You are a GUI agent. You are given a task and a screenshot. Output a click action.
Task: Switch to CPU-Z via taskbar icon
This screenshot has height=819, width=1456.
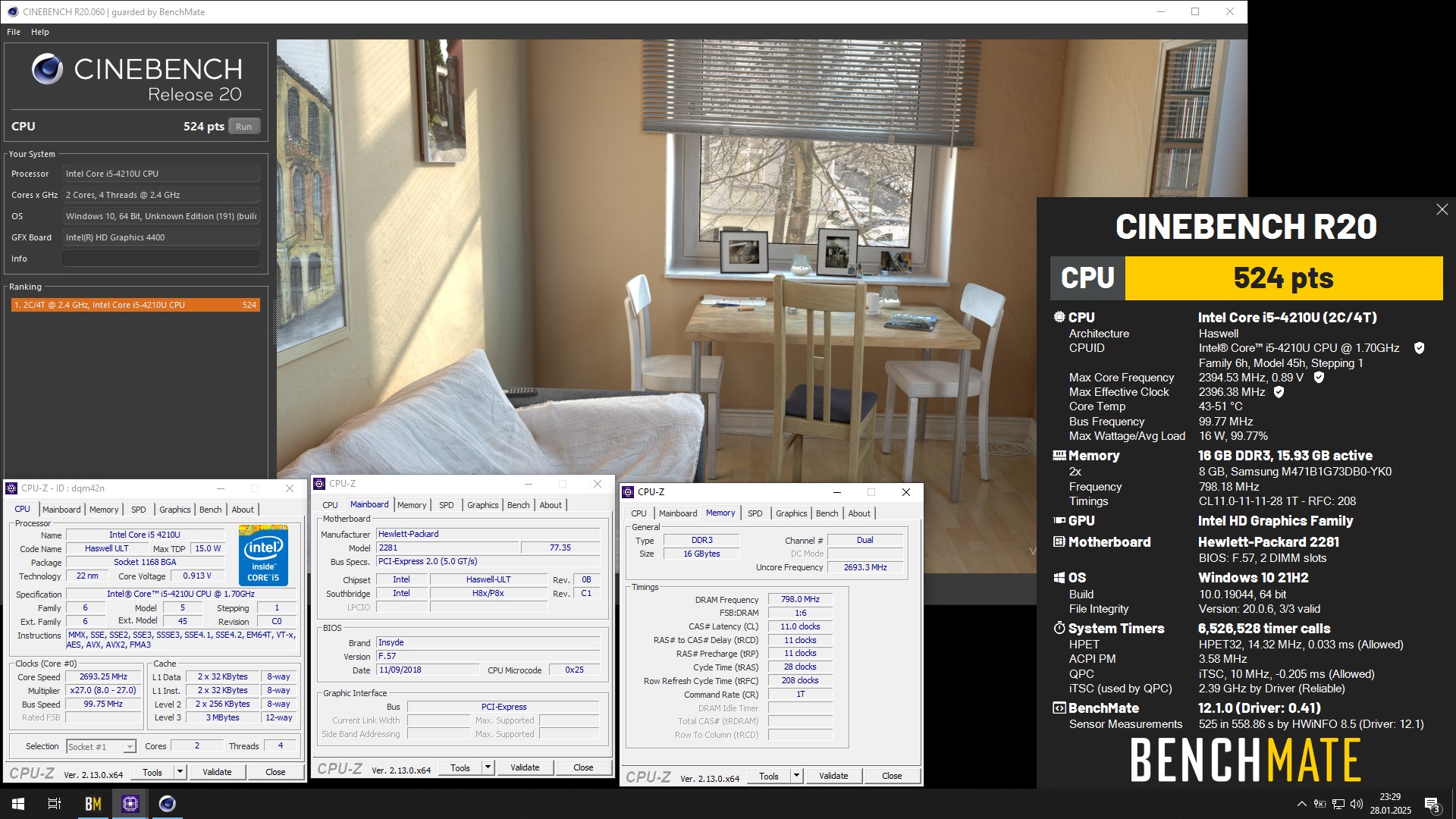point(130,804)
